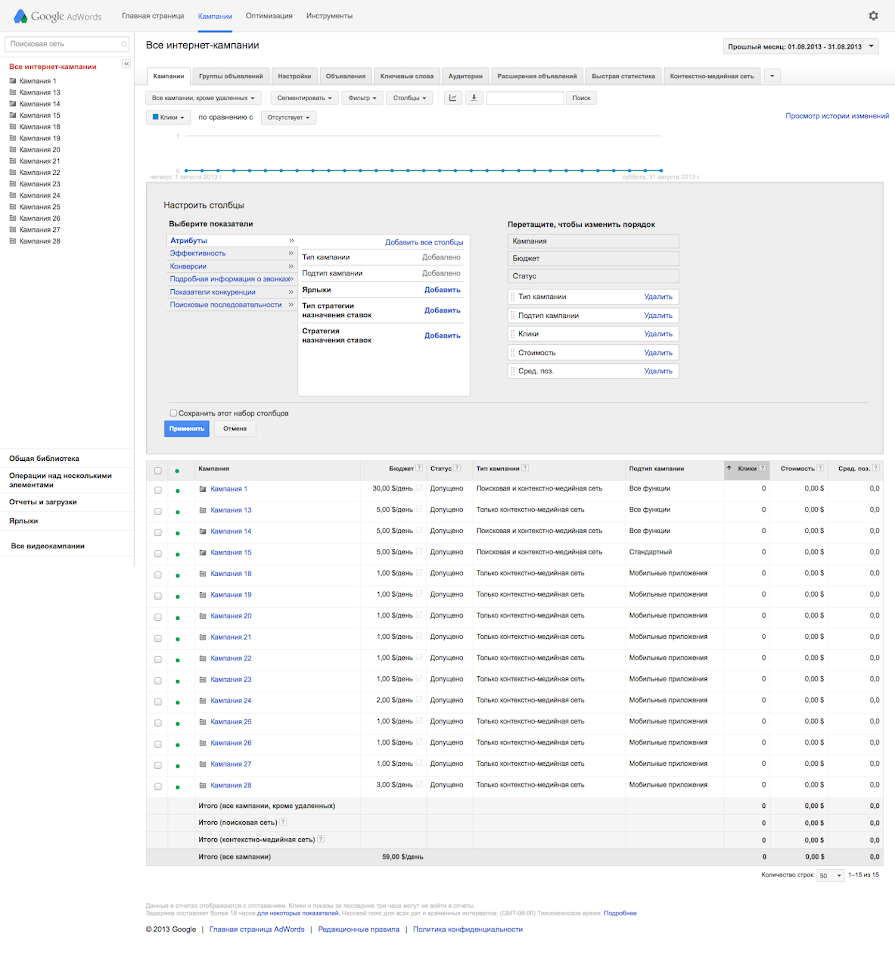This screenshot has width=895, height=953.
Task: Click help icon next to Тип кампании header
Action: point(525,467)
